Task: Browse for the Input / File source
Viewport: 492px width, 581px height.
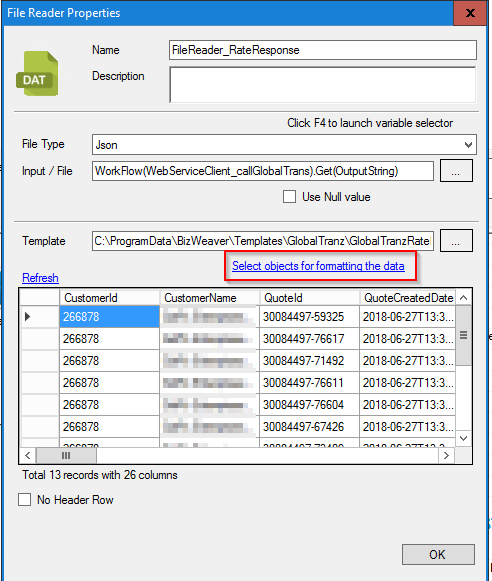Action: point(456,171)
